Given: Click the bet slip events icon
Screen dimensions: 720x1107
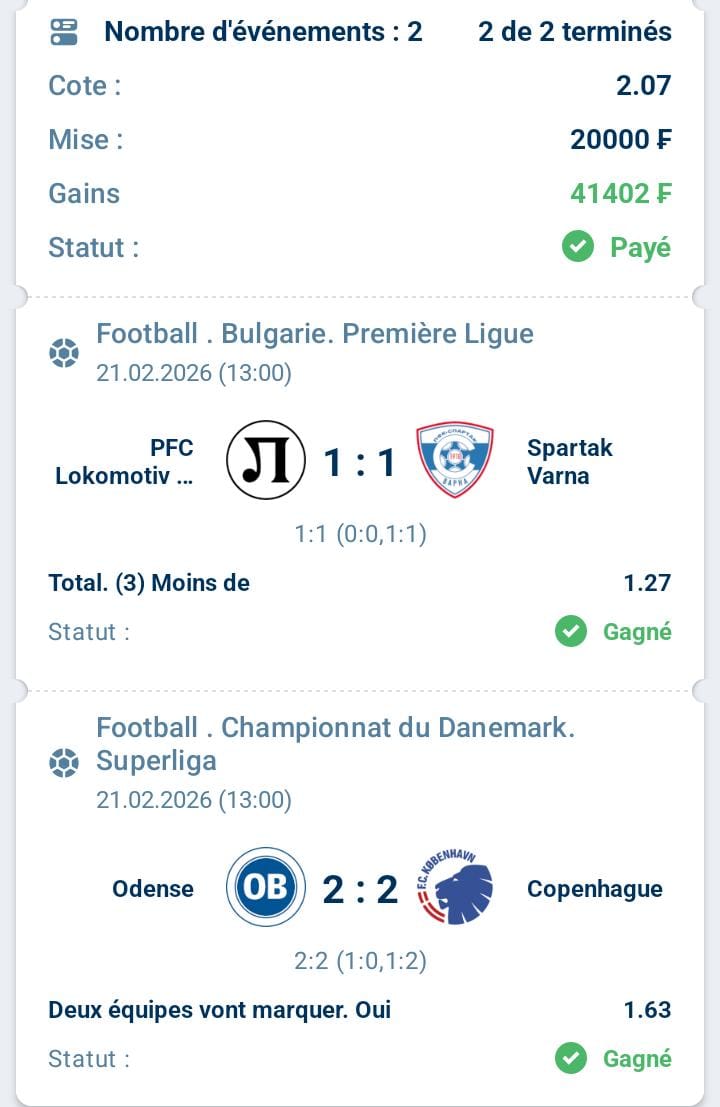Looking at the screenshot, I should coord(64,32).
